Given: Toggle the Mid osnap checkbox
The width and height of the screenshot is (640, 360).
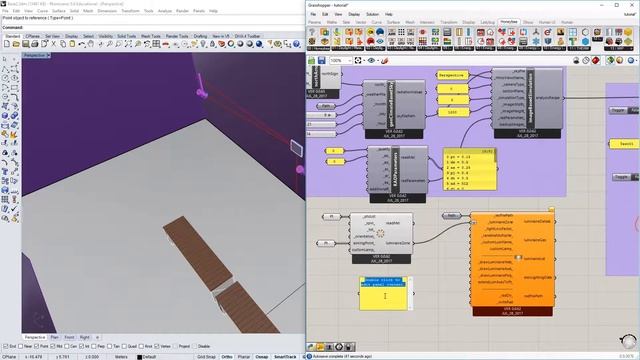Looking at the screenshot, I should [53, 346].
